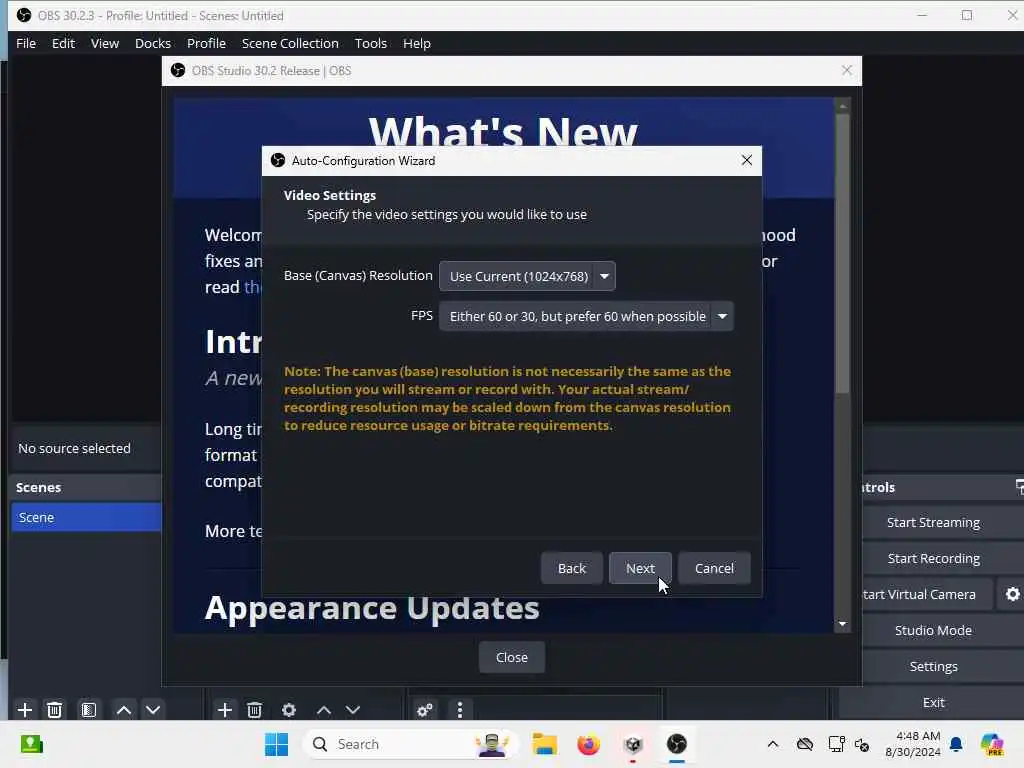The image size is (1024, 768).
Task: Open the network display tray icon
Action: click(x=836, y=744)
